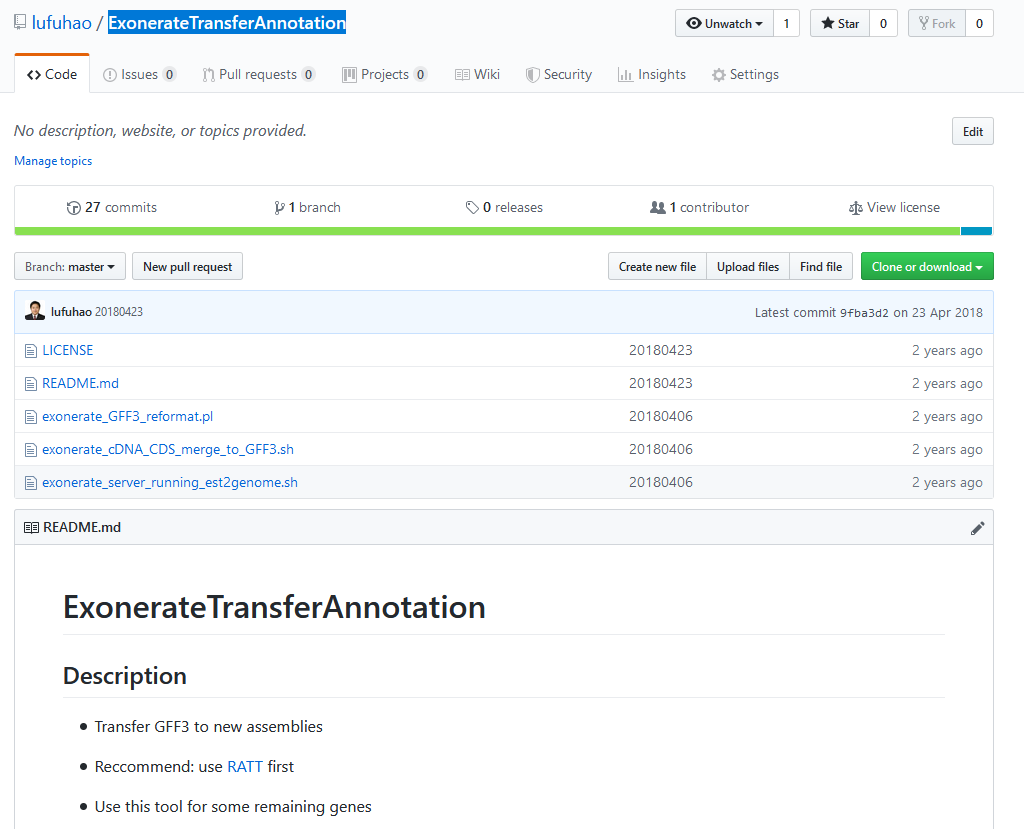Click the Find file button
Viewport: 1024px width, 829px height.
coord(821,267)
